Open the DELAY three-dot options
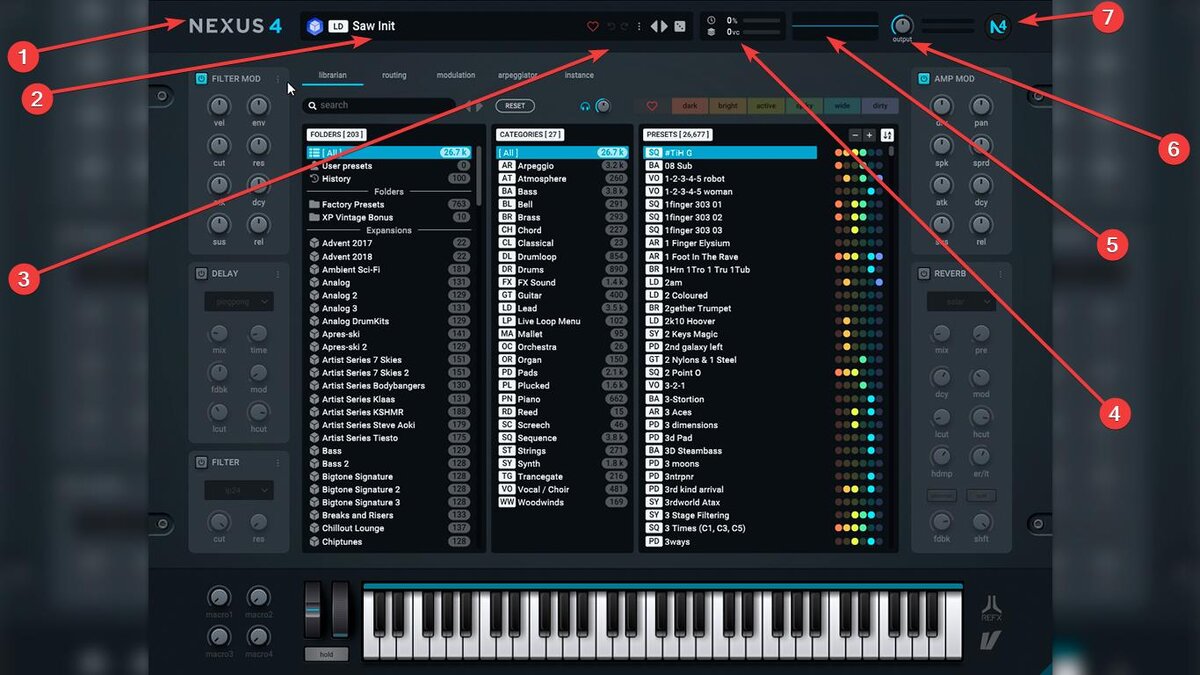1200x675 pixels. click(278, 273)
